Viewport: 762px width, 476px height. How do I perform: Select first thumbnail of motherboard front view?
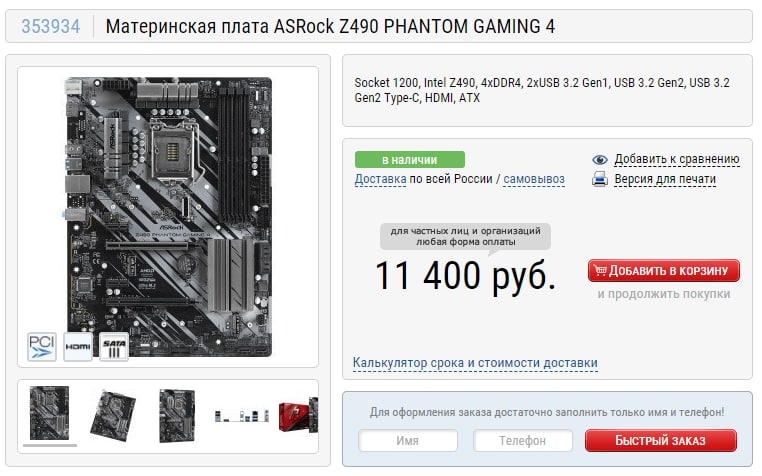tap(49, 413)
